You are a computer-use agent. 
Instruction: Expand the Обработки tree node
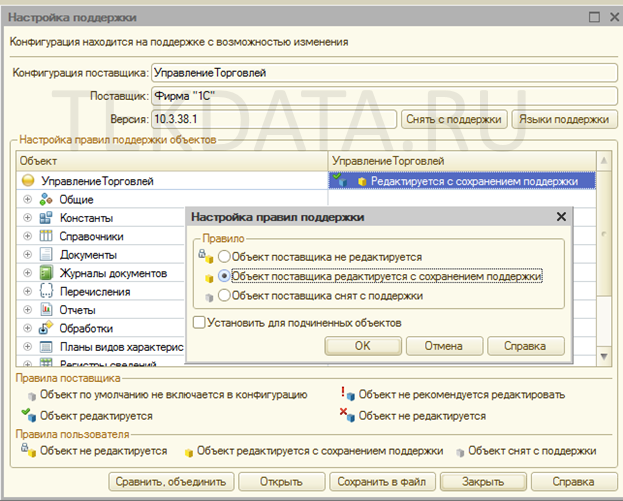pyautogui.click(x=27, y=328)
